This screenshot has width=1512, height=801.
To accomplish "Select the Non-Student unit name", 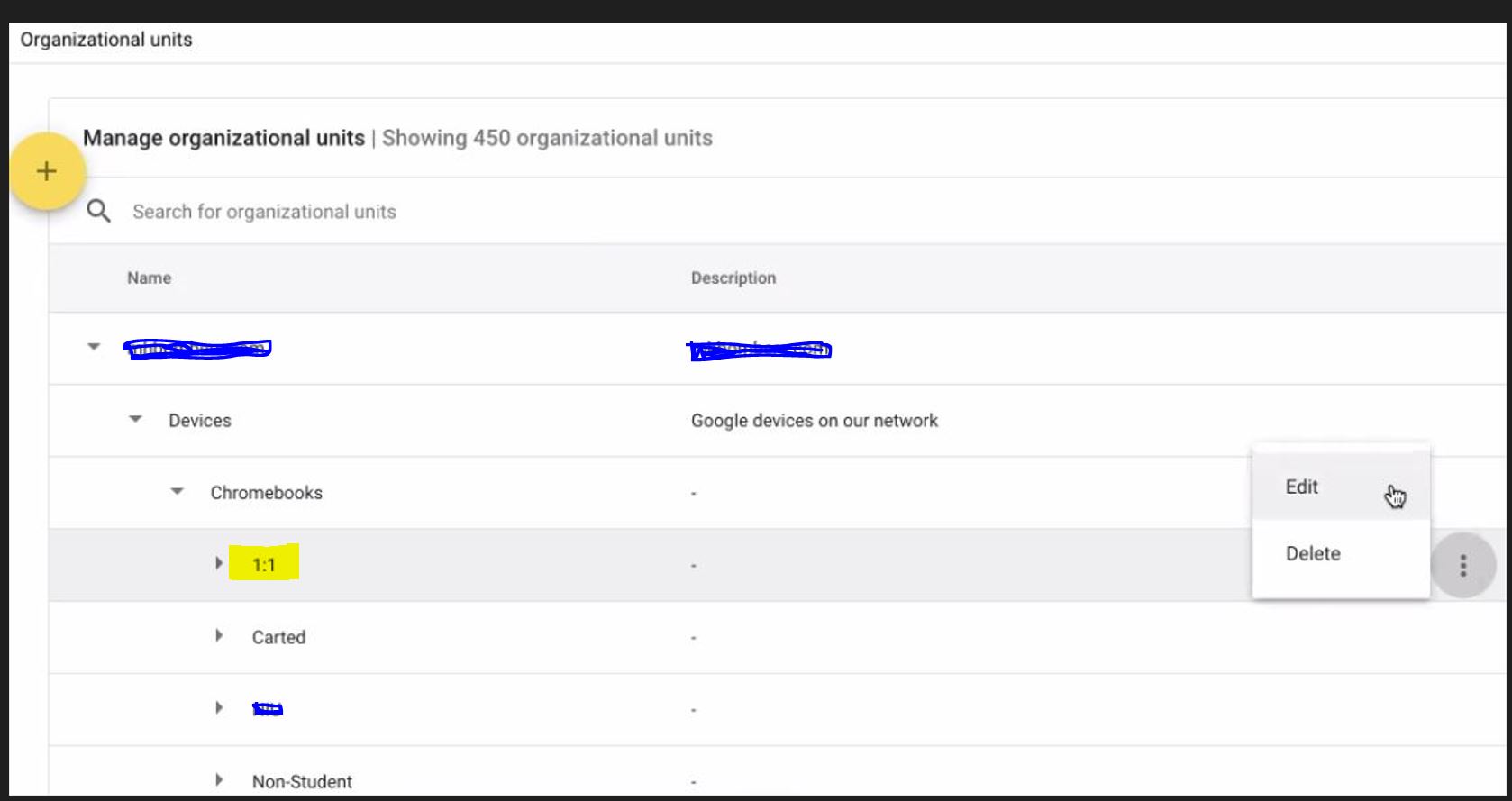I will point(302,781).
